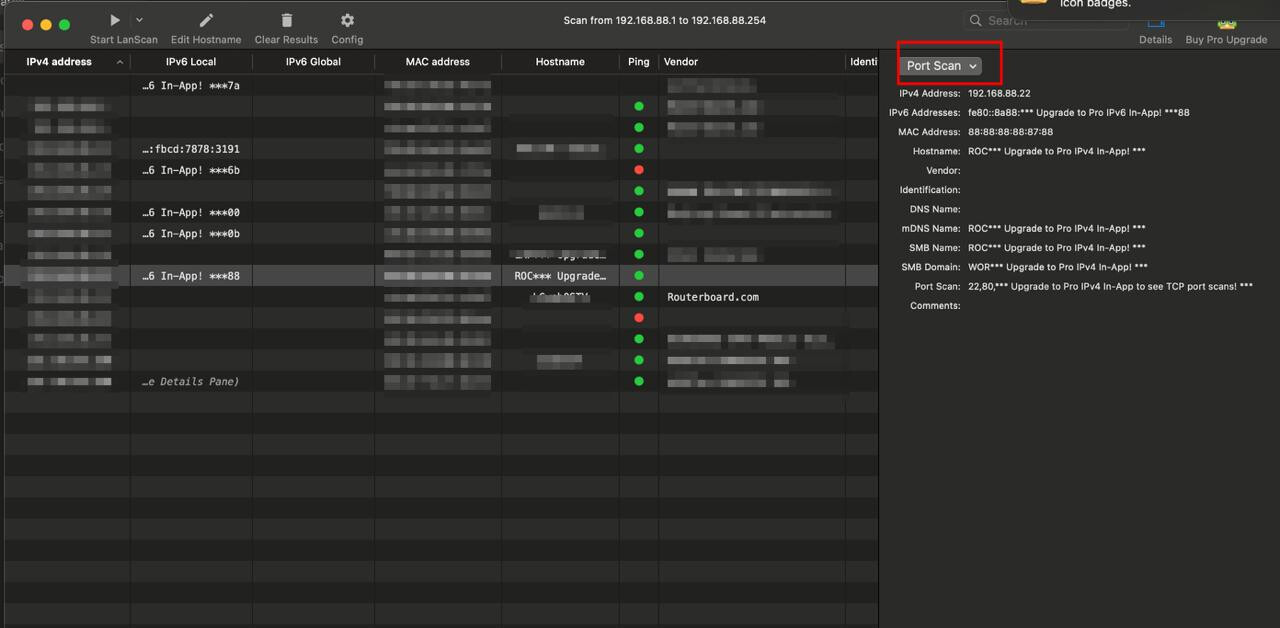Expand the Port Scan dropdown

tap(941, 66)
